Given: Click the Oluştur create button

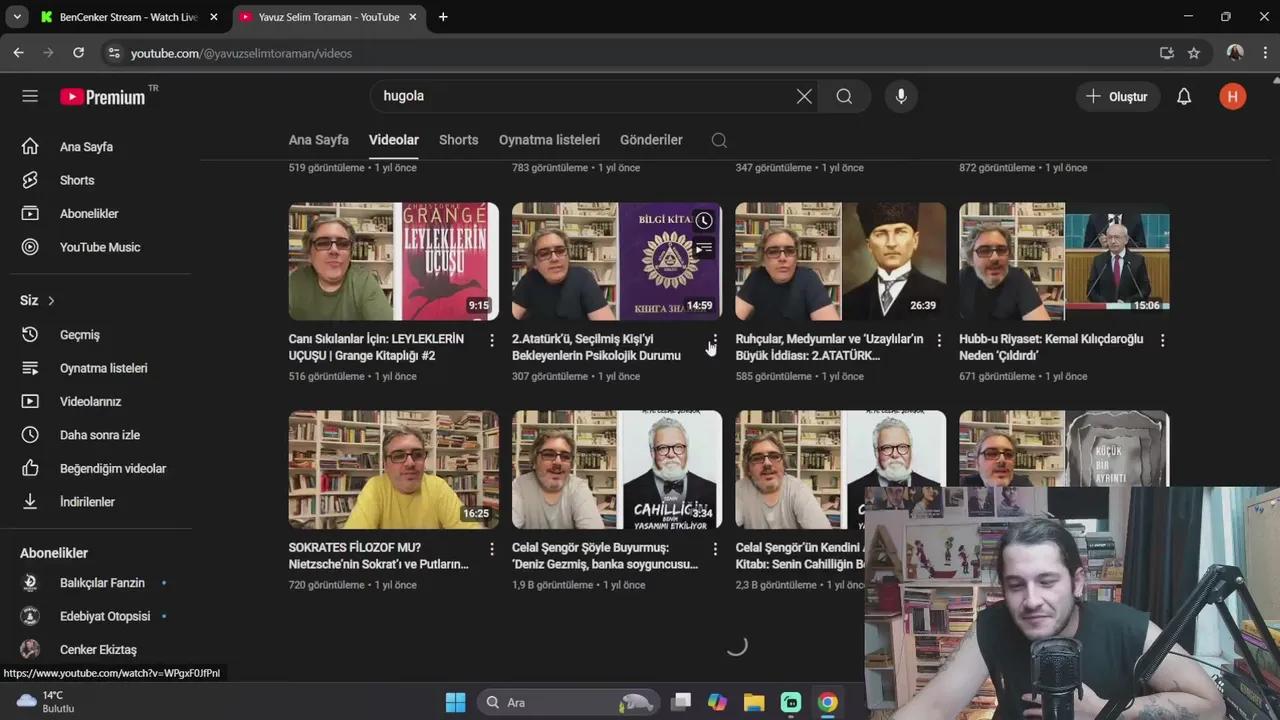Looking at the screenshot, I should click(x=1117, y=96).
